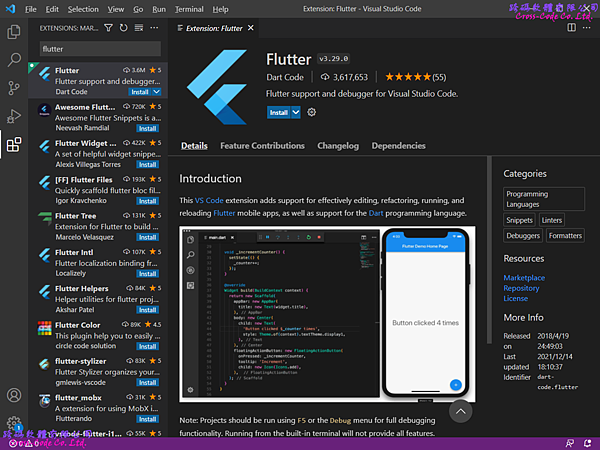Switch to the Dependencies tab

(x=398, y=146)
